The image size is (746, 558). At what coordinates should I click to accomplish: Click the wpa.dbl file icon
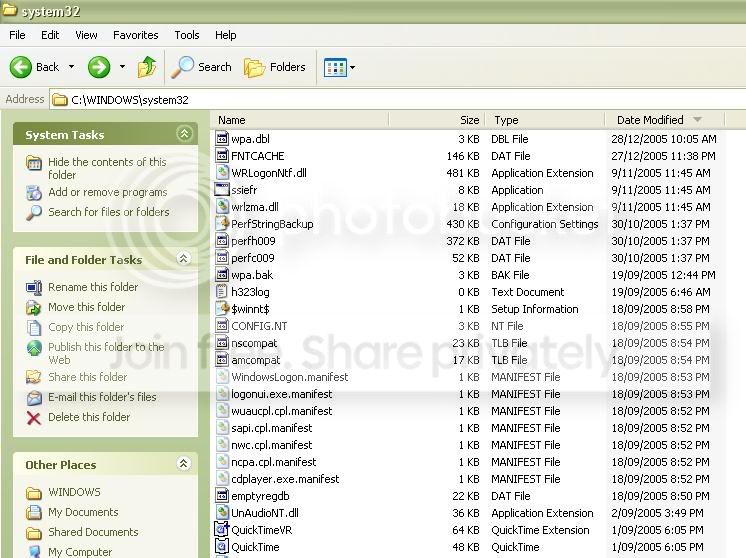(x=222, y=138)
